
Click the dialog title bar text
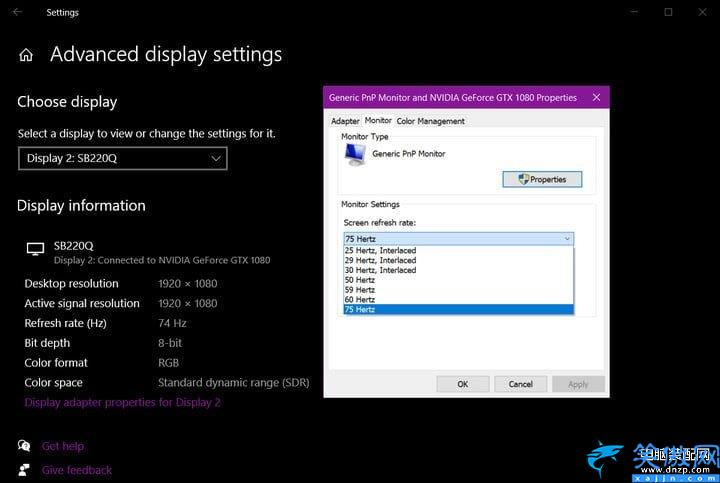coord(453,98)
